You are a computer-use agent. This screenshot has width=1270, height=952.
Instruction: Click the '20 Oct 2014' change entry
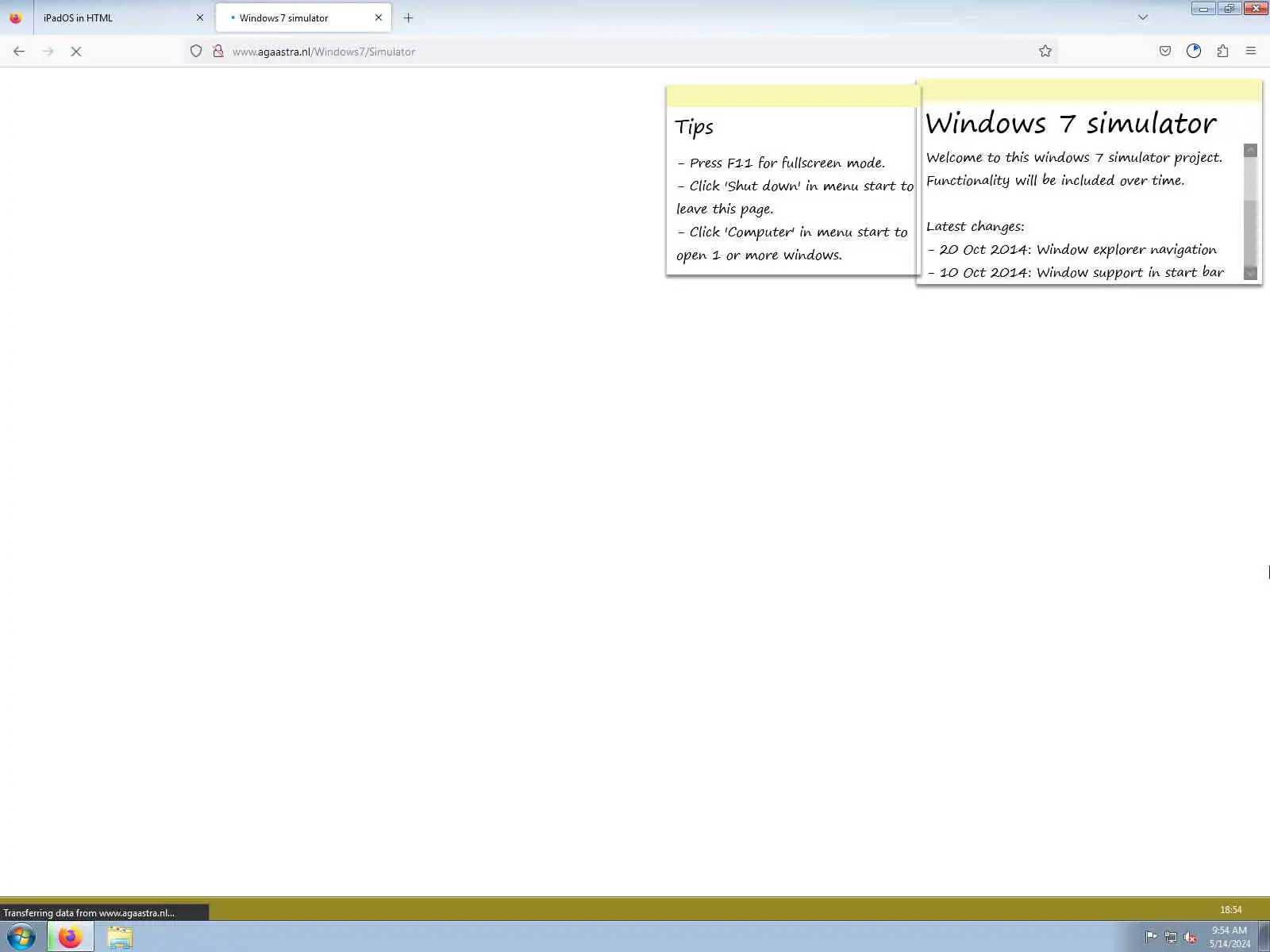tap(1072, 249)
